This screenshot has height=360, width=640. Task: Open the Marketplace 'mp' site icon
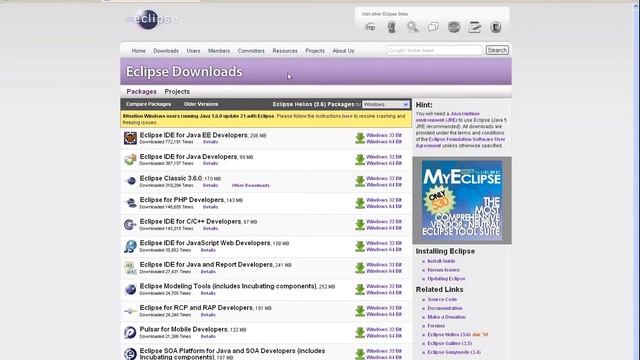370,27
